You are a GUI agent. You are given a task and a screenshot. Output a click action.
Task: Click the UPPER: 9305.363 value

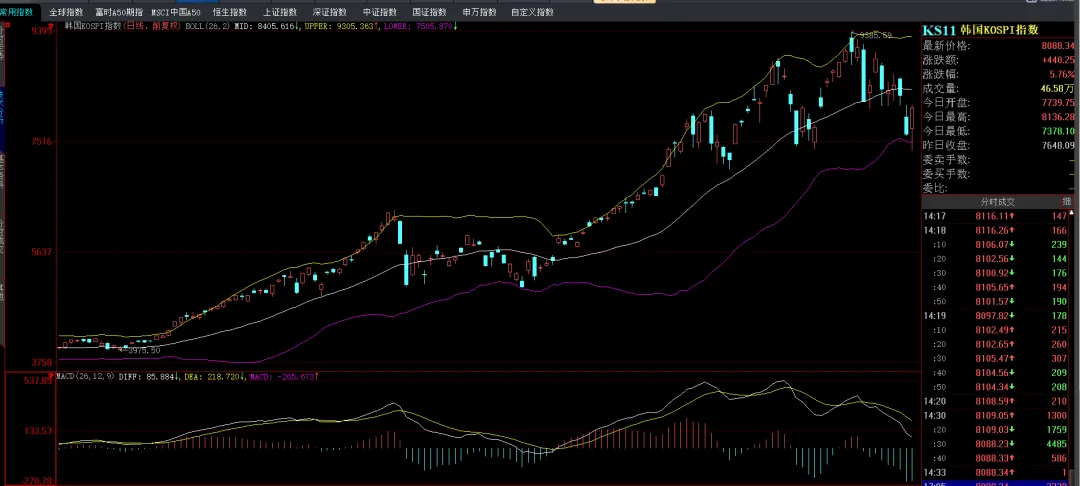[x=342, y=26]
